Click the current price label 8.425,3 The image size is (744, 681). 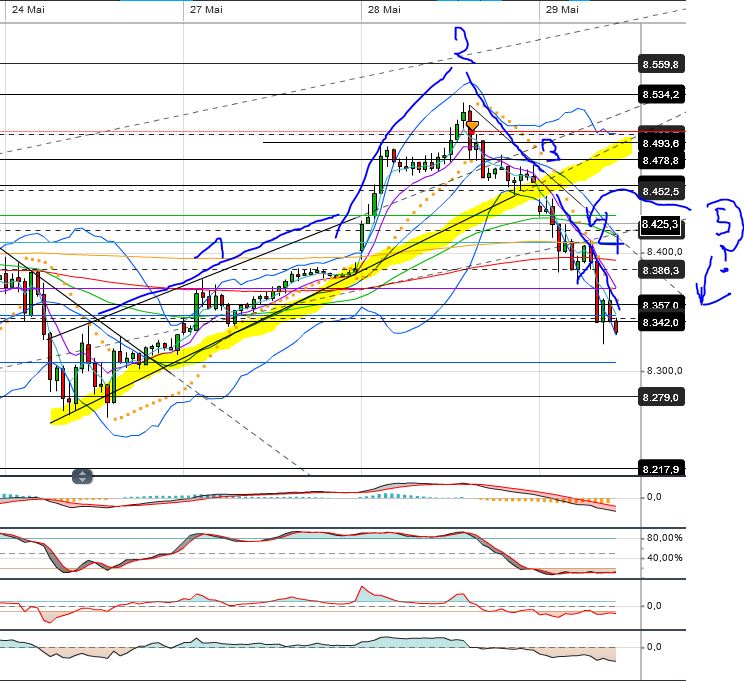(660, 224)
